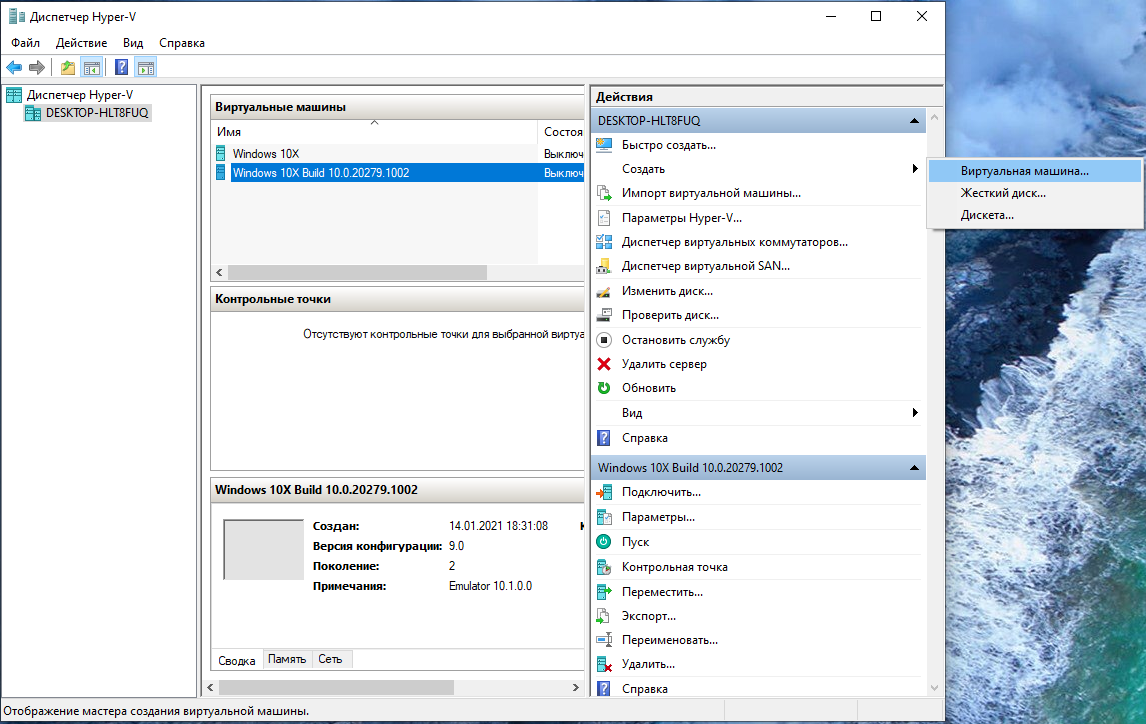The width and height of the screenshot is (1146, 724).
Task: Click Диспетчер виртуальной SAN icon
Action: coord(604,266)
